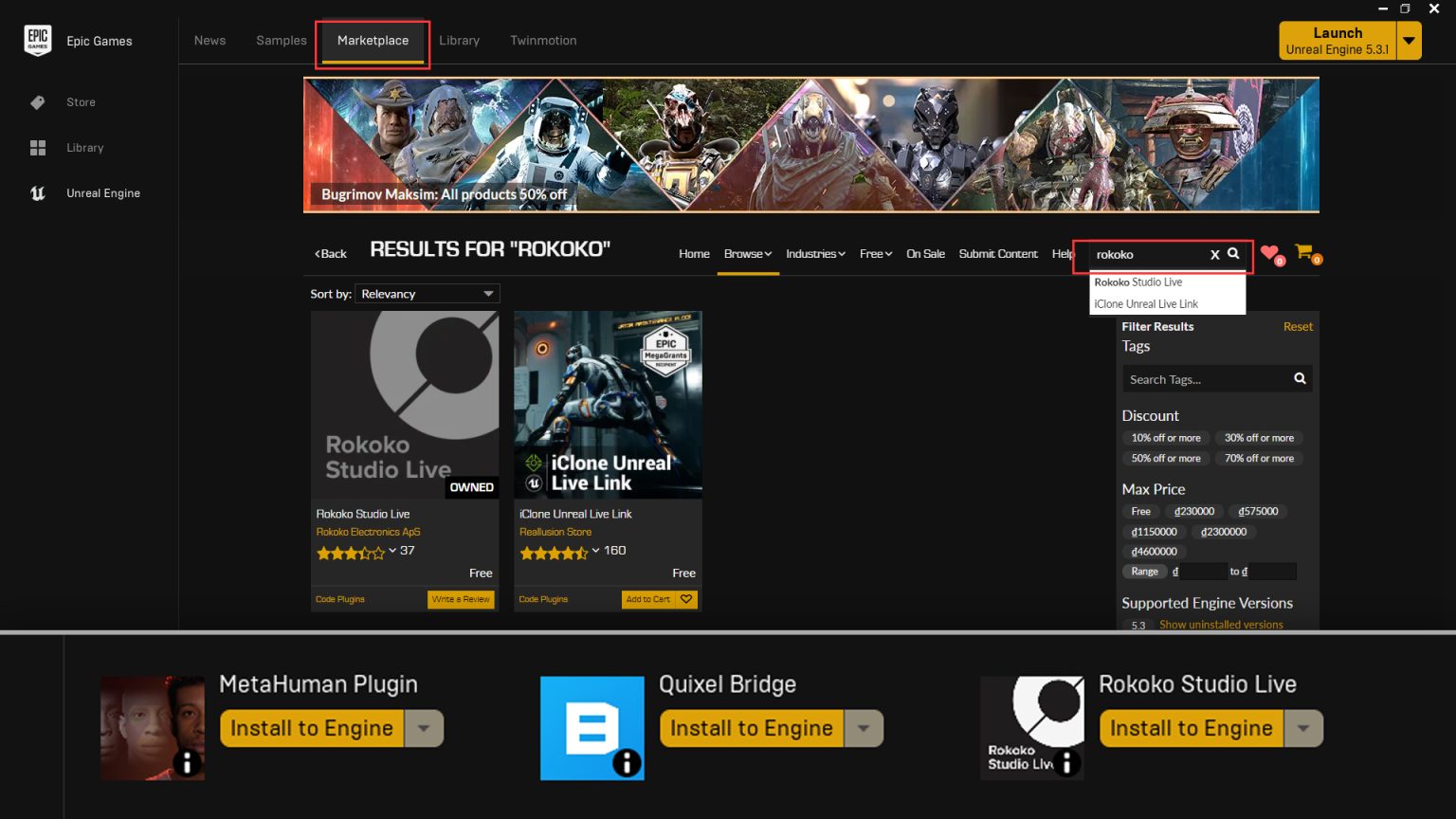Toggle the 50% off or more filter

tap(1166, 459)
